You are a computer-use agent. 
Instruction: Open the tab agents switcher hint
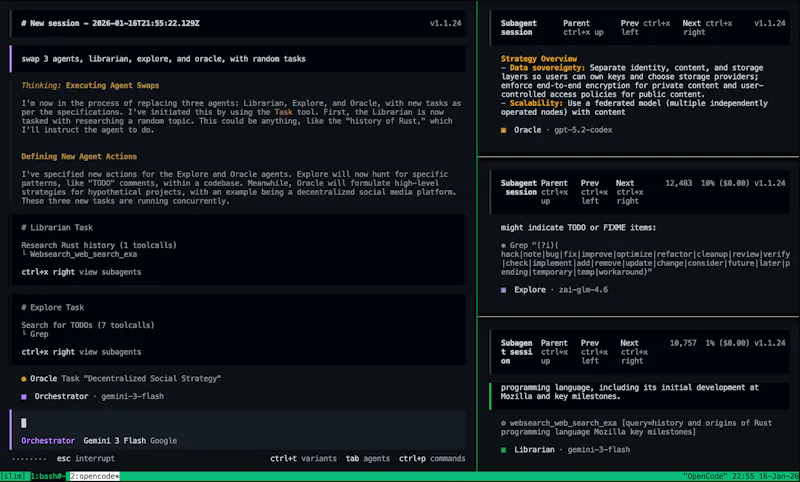pyautogui.click(x=367, y=459)
